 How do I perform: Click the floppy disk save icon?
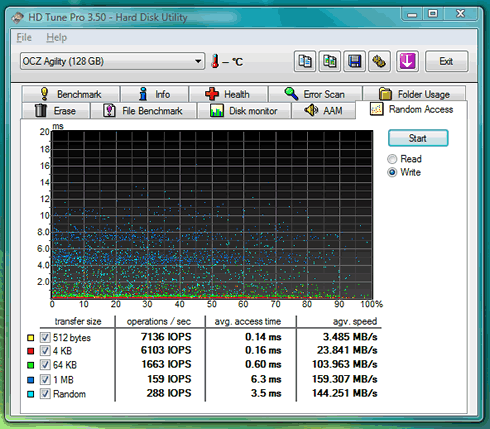pyautogui.click(x=354, y=61)
